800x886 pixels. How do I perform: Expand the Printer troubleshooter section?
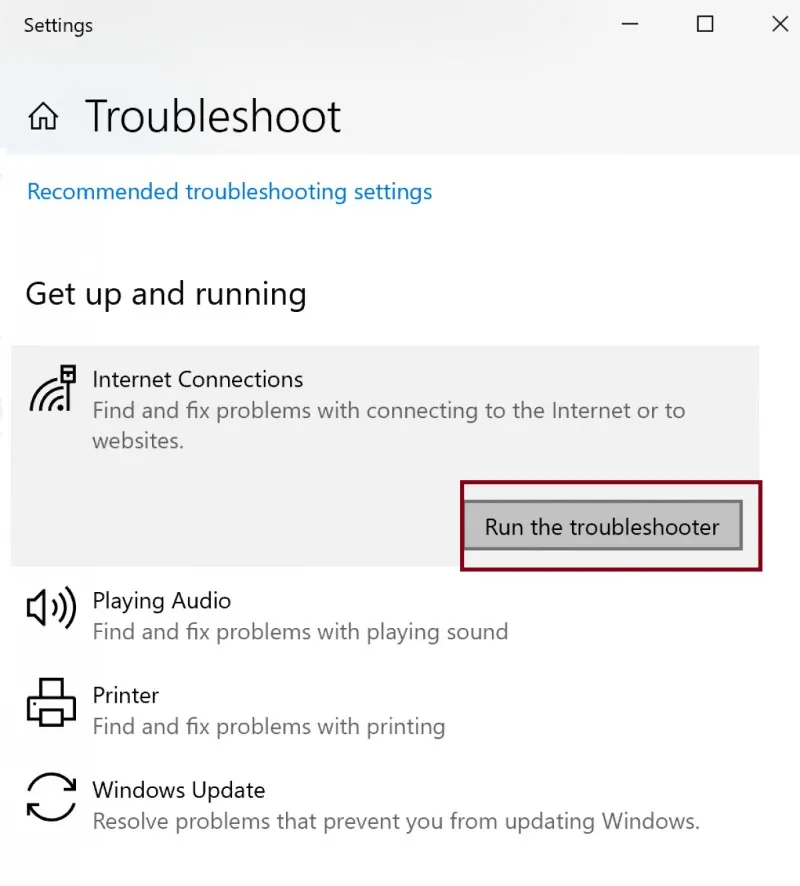coord(125,695)
